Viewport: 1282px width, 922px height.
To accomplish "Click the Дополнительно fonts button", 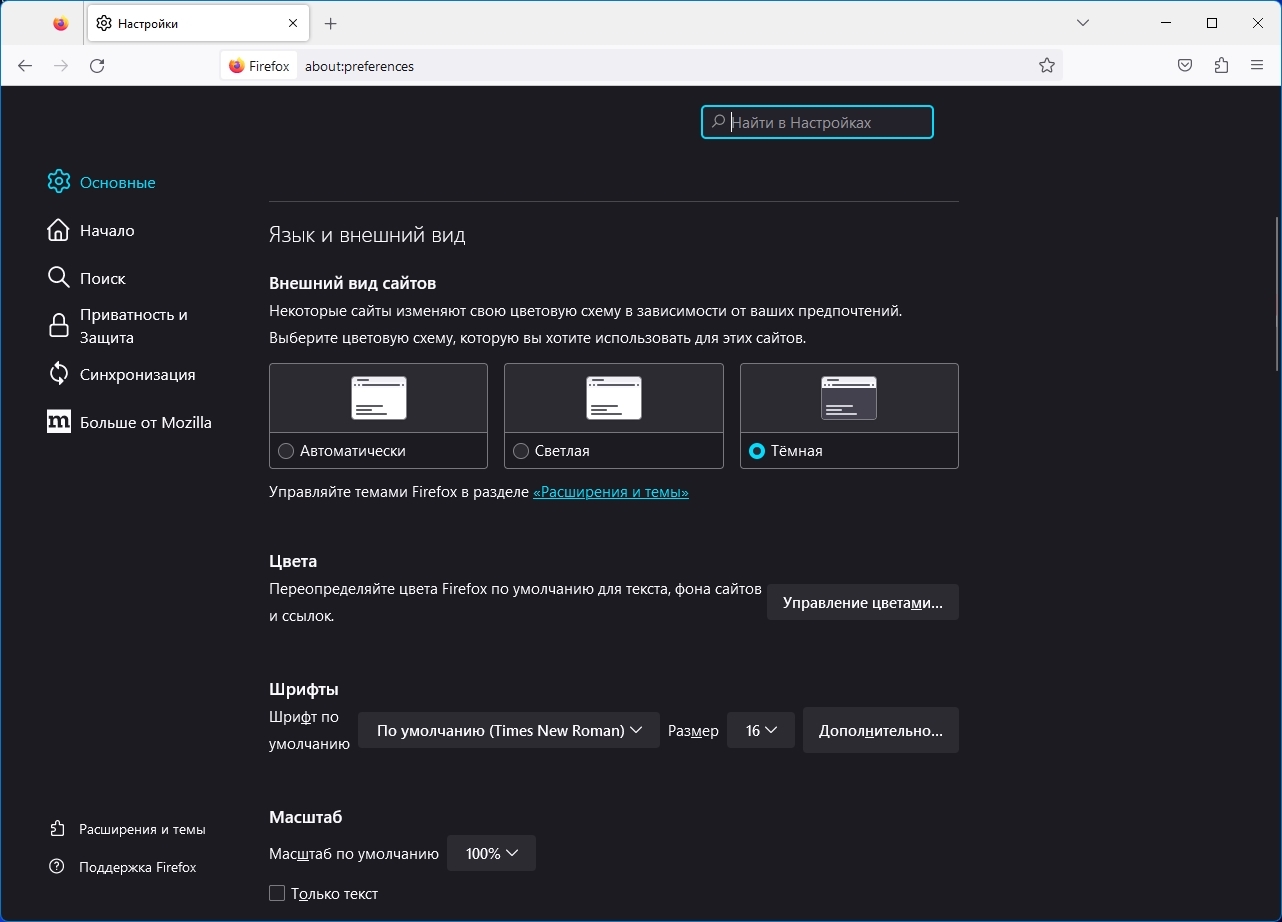I will (880, 731).
